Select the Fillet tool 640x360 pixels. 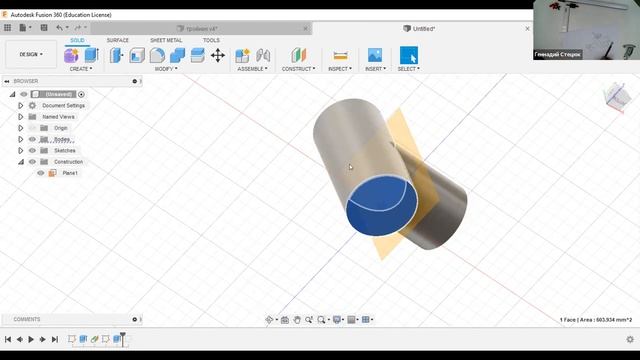coord(157,55)
